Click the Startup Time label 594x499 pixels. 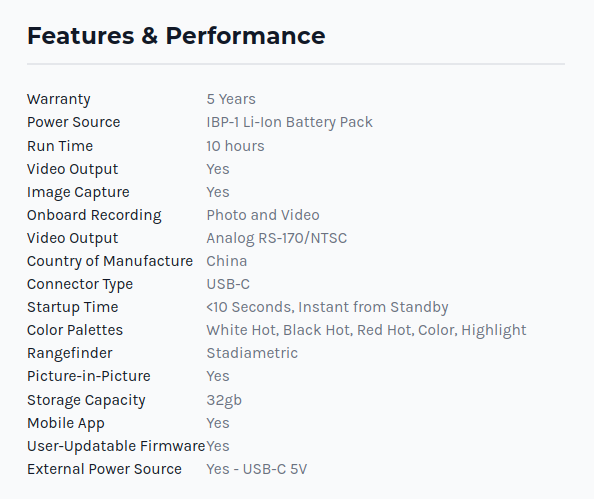pos(72,307)
